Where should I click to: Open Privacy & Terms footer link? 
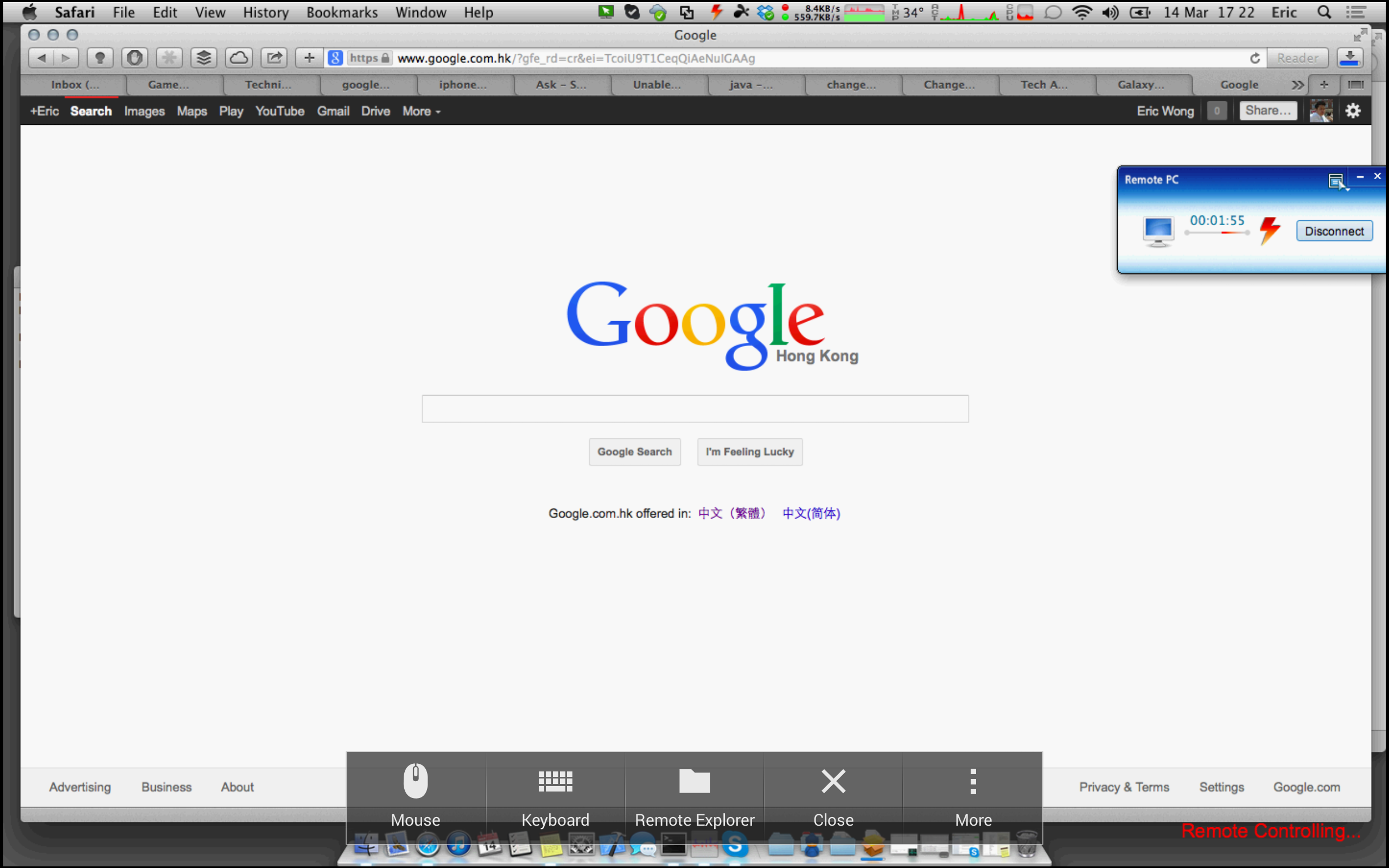point(1124,787)
